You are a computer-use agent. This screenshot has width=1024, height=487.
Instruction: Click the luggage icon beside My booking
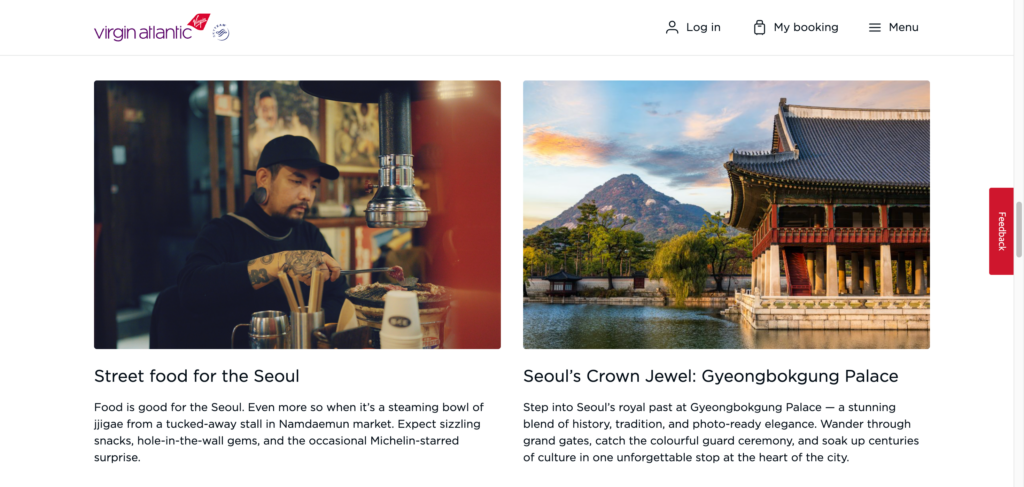[x=759, y=27]
